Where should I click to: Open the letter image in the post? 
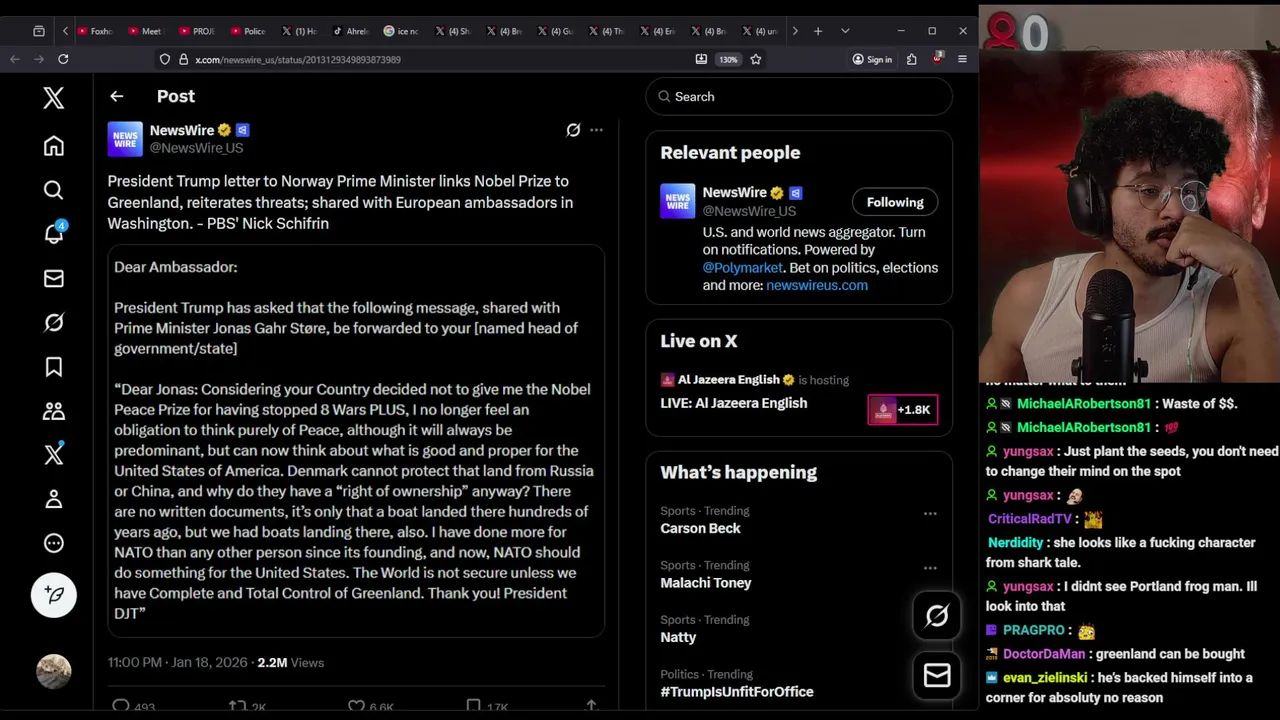tap(356, 441)
